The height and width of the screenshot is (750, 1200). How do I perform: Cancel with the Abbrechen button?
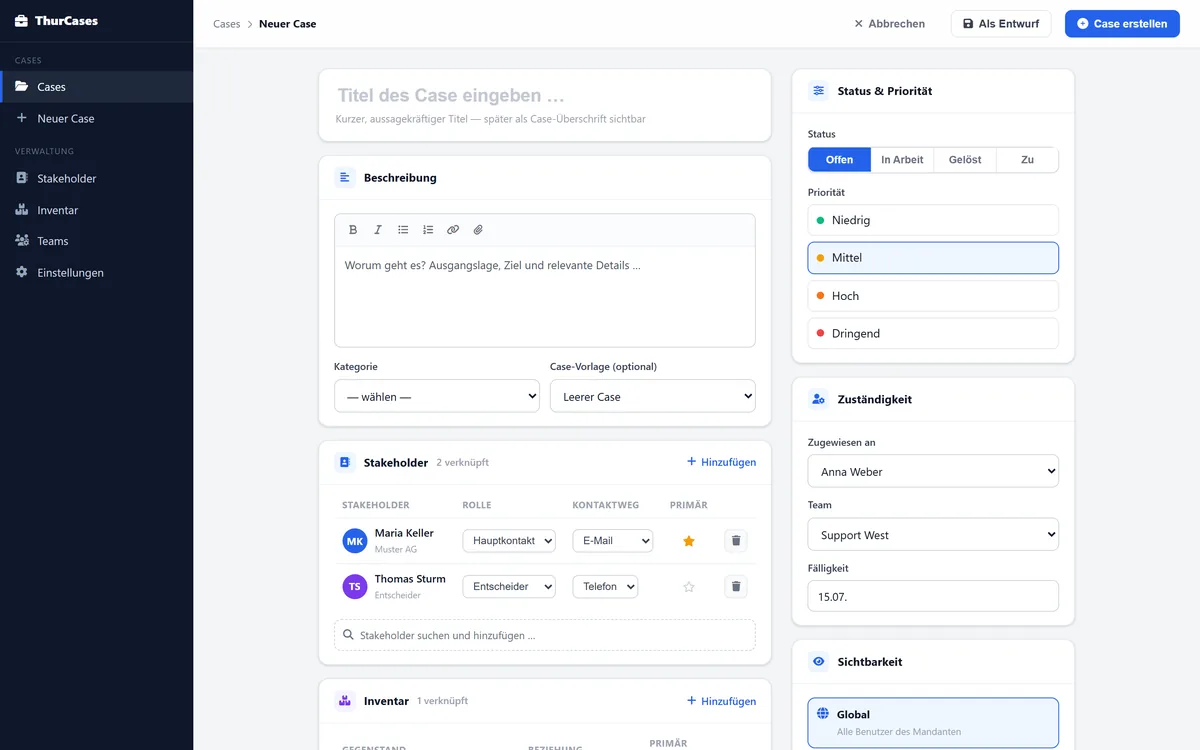click(889, 24)
